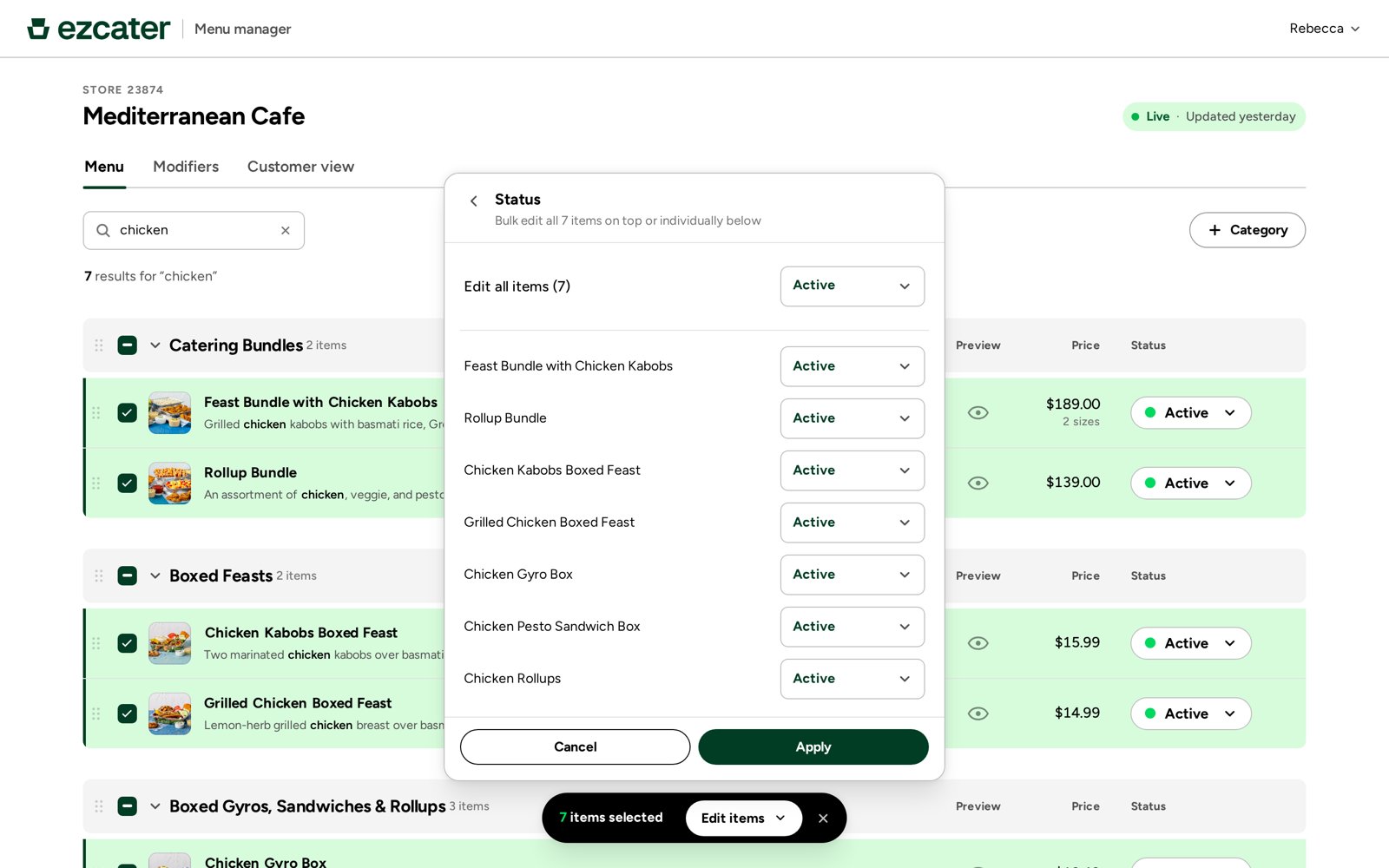
Task: Uncheck the Rollup Bundle checkbox
Action: coord(128,483)
